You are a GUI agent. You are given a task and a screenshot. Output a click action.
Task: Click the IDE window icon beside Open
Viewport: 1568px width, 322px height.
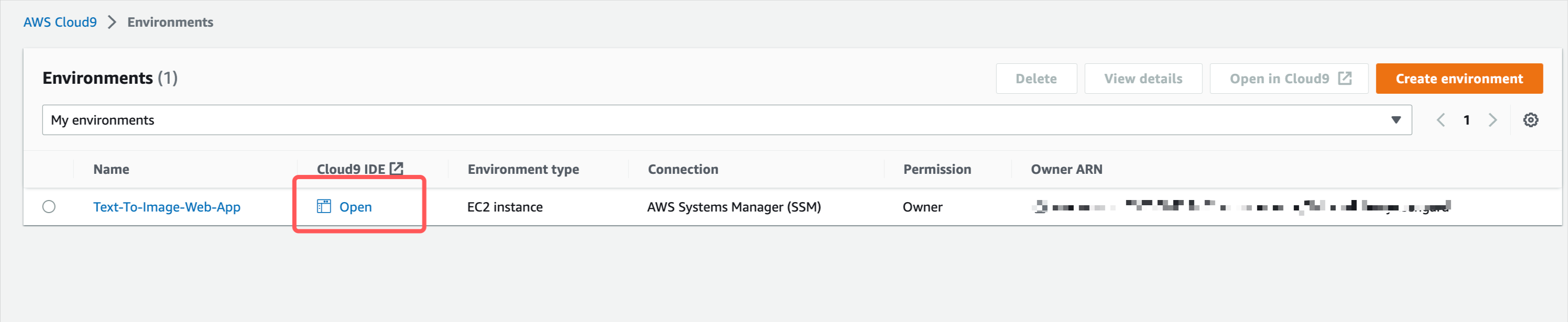pyautogui.click(x=324, y=206)
